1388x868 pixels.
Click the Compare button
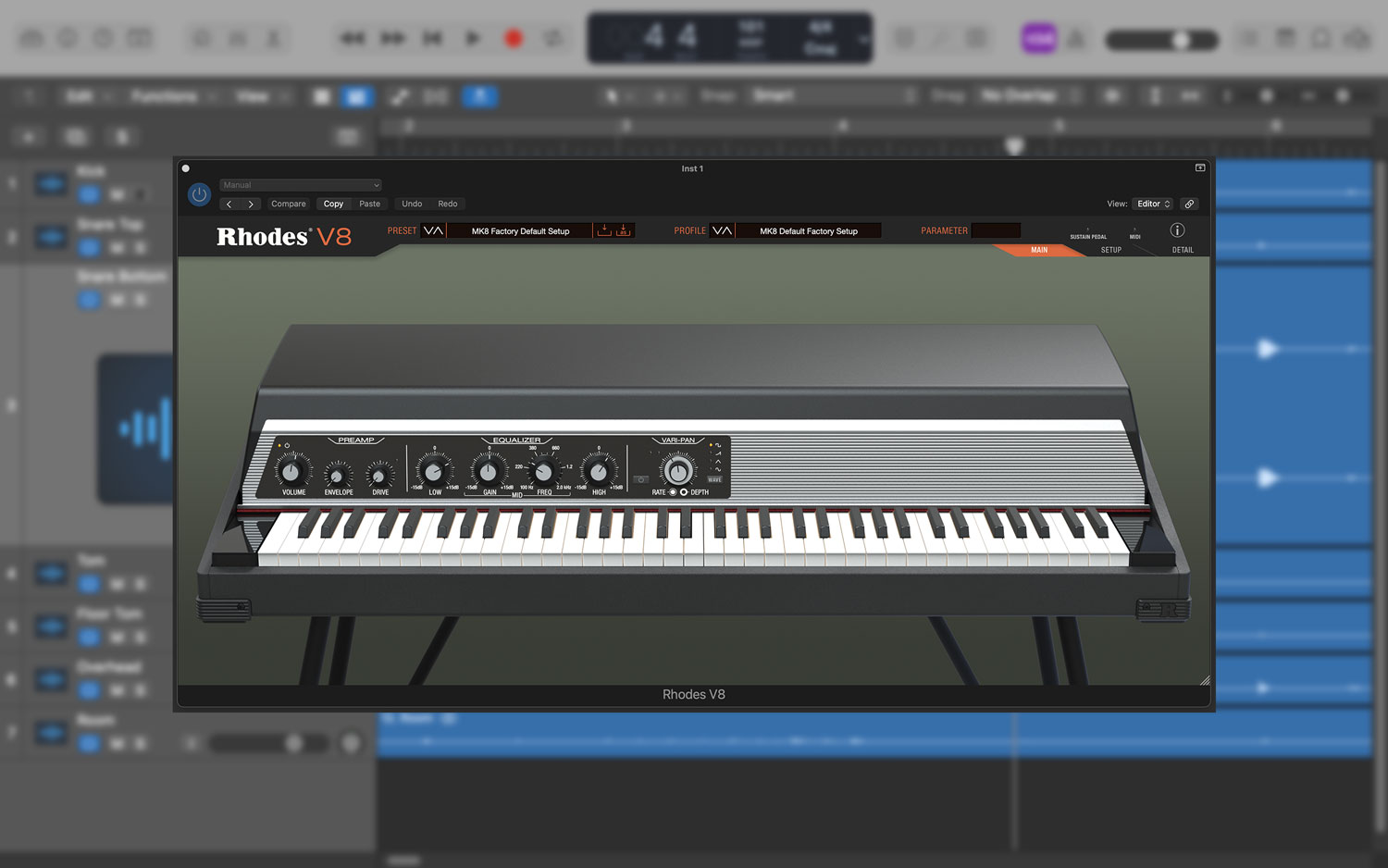[x=289, y=204]
